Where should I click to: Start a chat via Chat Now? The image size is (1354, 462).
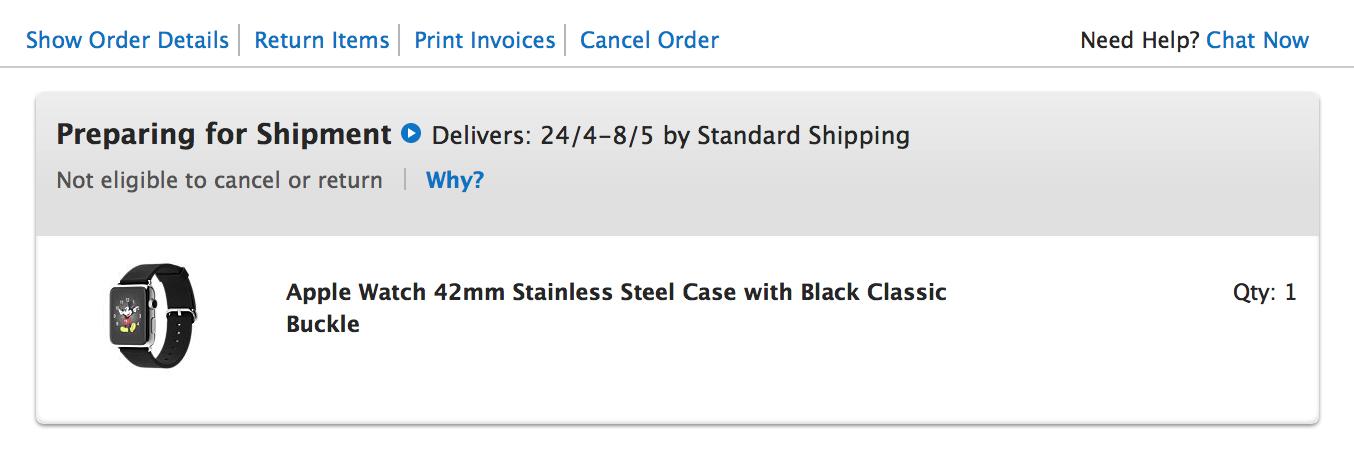[x=1257, y=40]
